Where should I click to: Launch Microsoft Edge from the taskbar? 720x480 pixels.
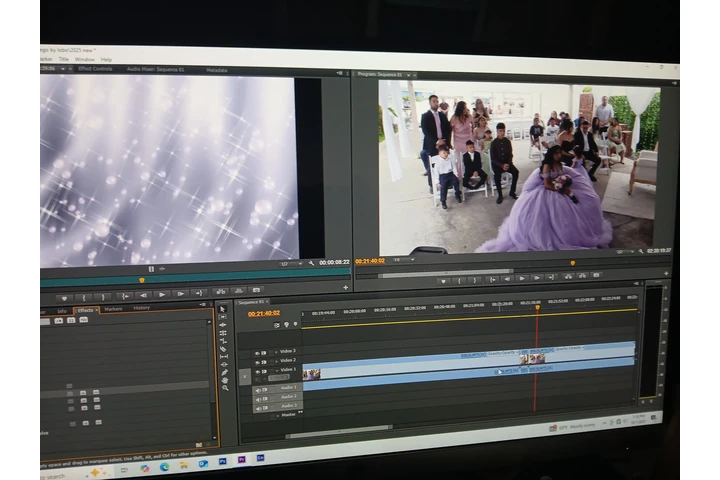pos(164,466)
